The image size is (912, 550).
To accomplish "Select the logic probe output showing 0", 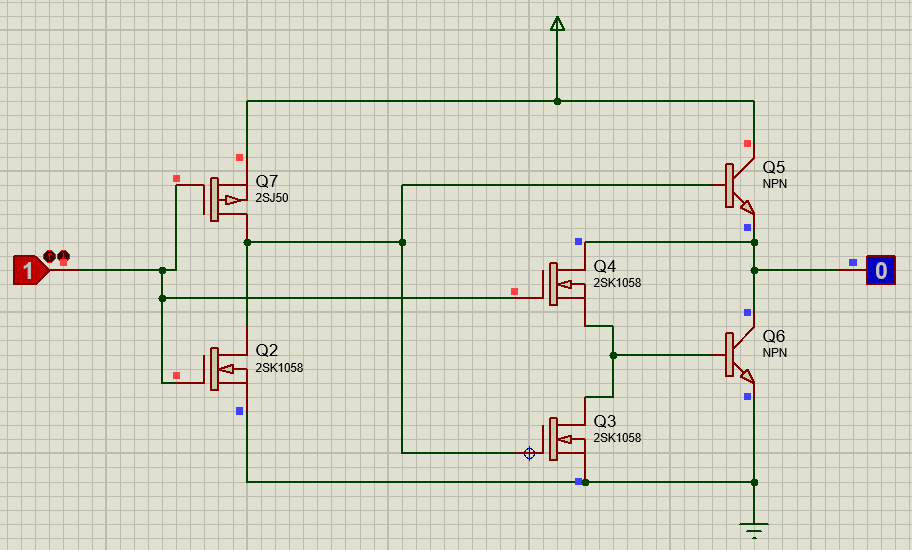I will (881, 270).
